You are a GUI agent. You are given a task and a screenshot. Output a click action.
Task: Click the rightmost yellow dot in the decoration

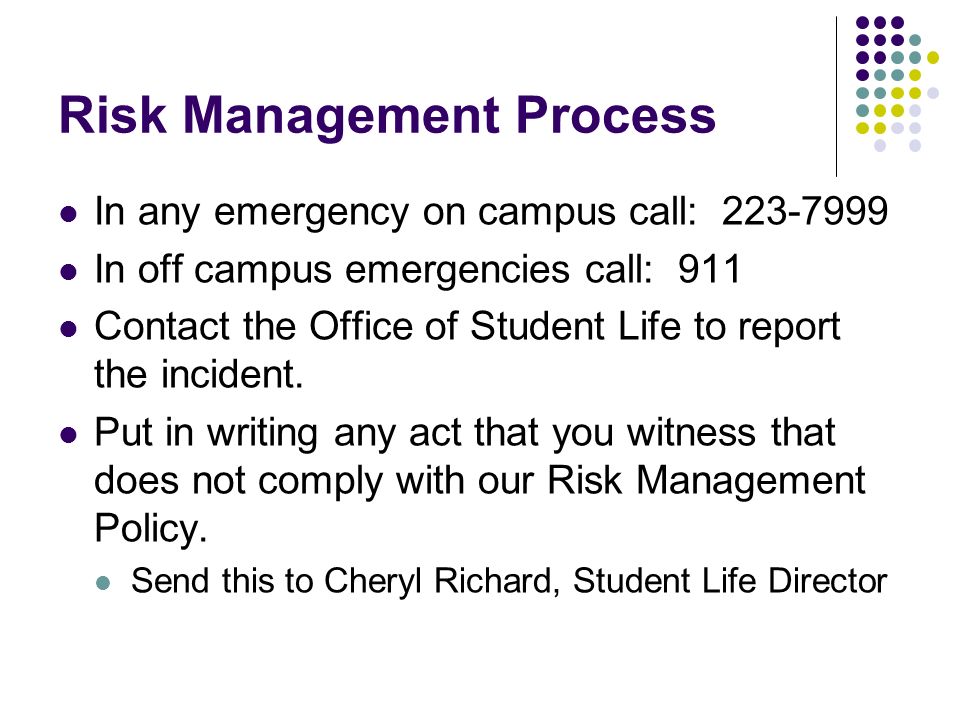pos(932,58)
